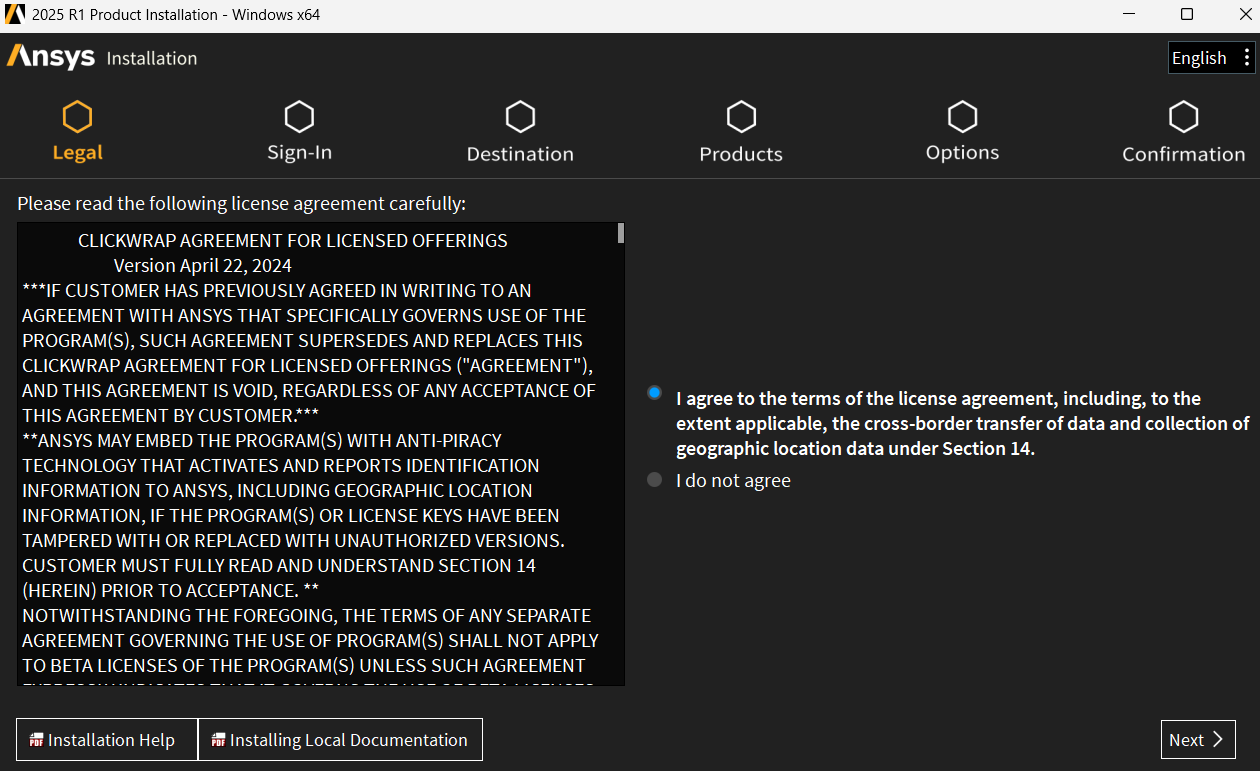1260x771 pixels.
Task: Go to the Sign-In step label
Action: [x=299, y=153]
